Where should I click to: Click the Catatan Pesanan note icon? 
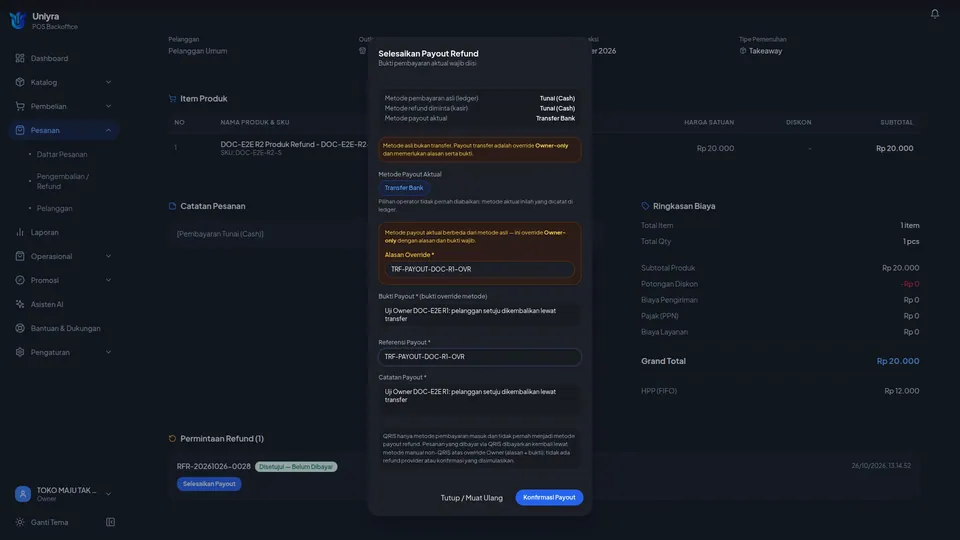click(x=172, y=206)
